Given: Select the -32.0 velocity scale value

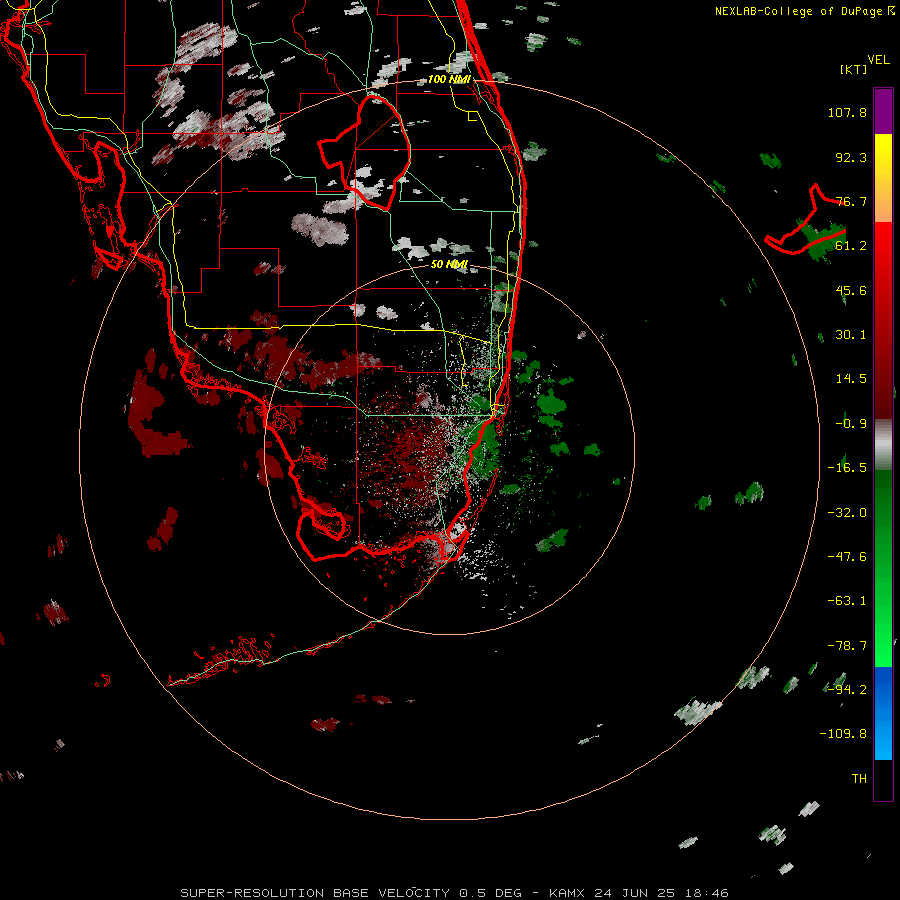Looking at the screenshot, I should point(847,513).
